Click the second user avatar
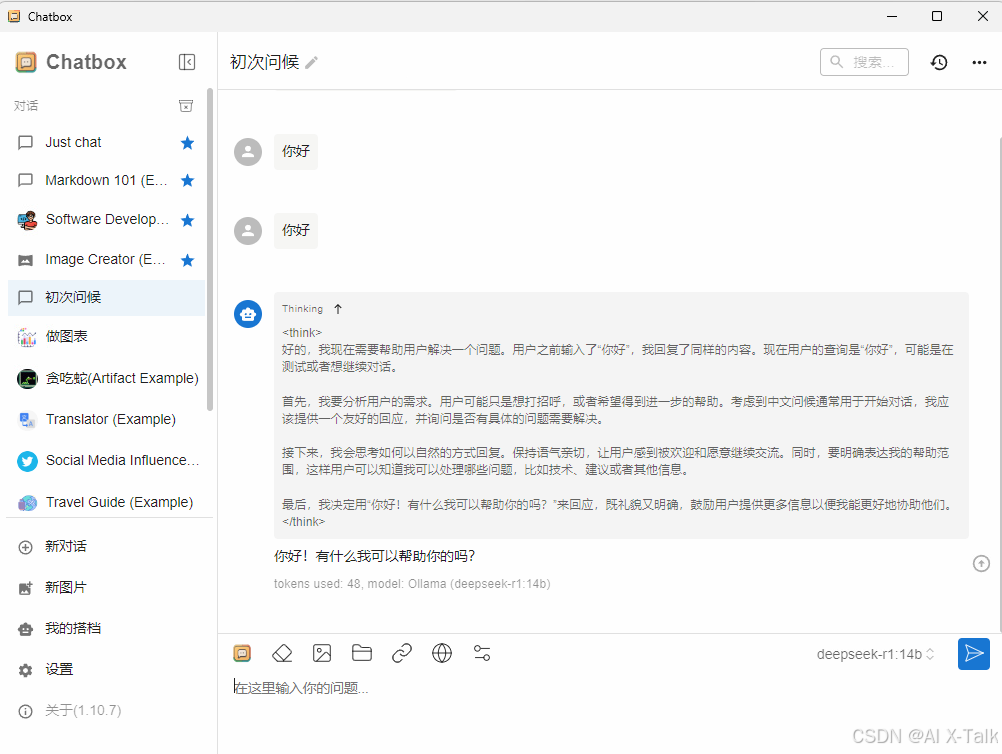The width and height of the screenshot is (1002, 754). tap(248, 231)
